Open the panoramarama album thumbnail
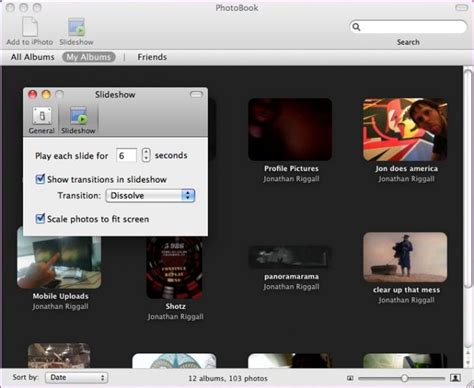The image size is (474, 388). 290,257
